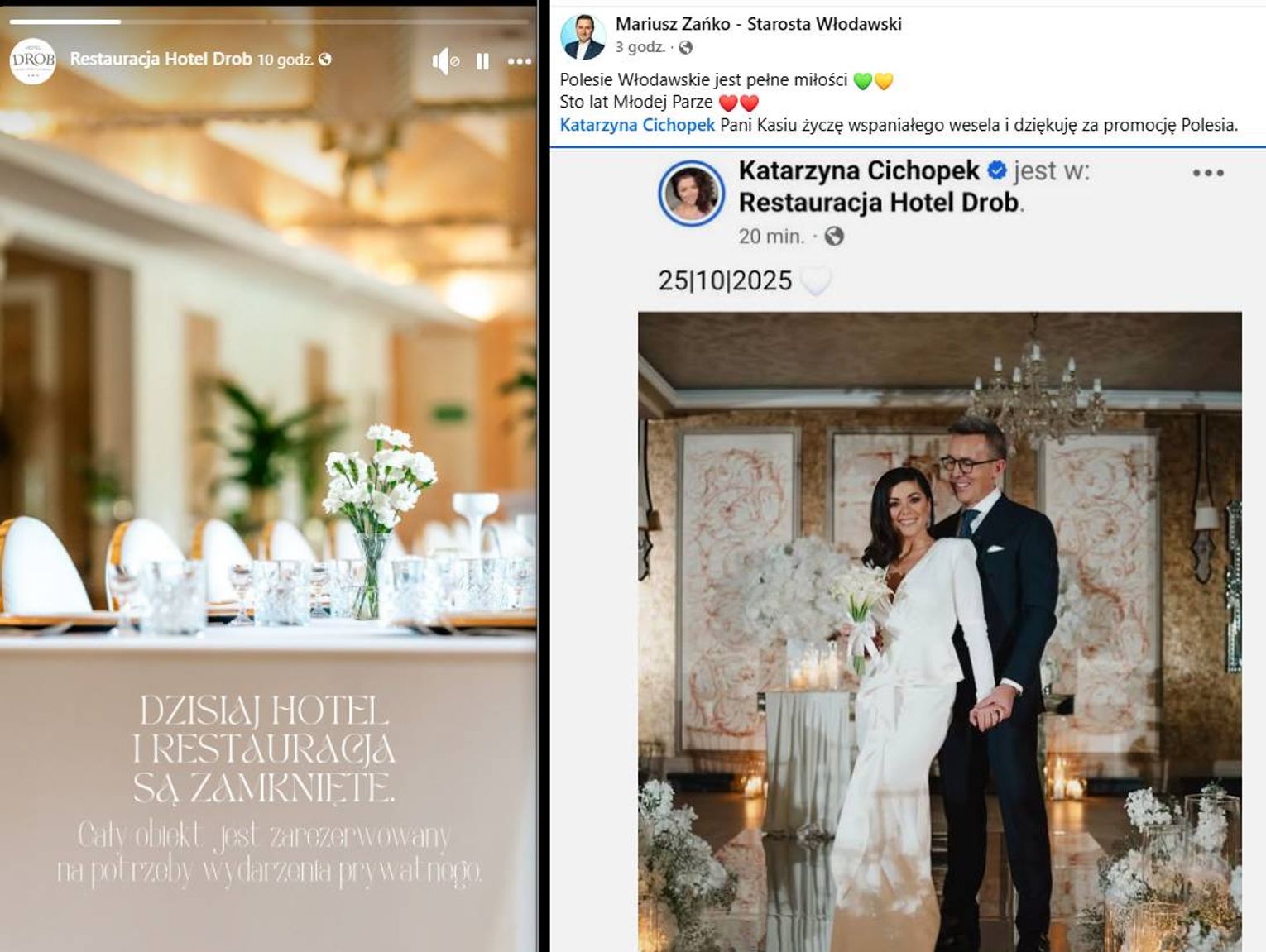
Task: Open the tagged Katarzyna Cichopek link in post text
Action: [637, 125]
